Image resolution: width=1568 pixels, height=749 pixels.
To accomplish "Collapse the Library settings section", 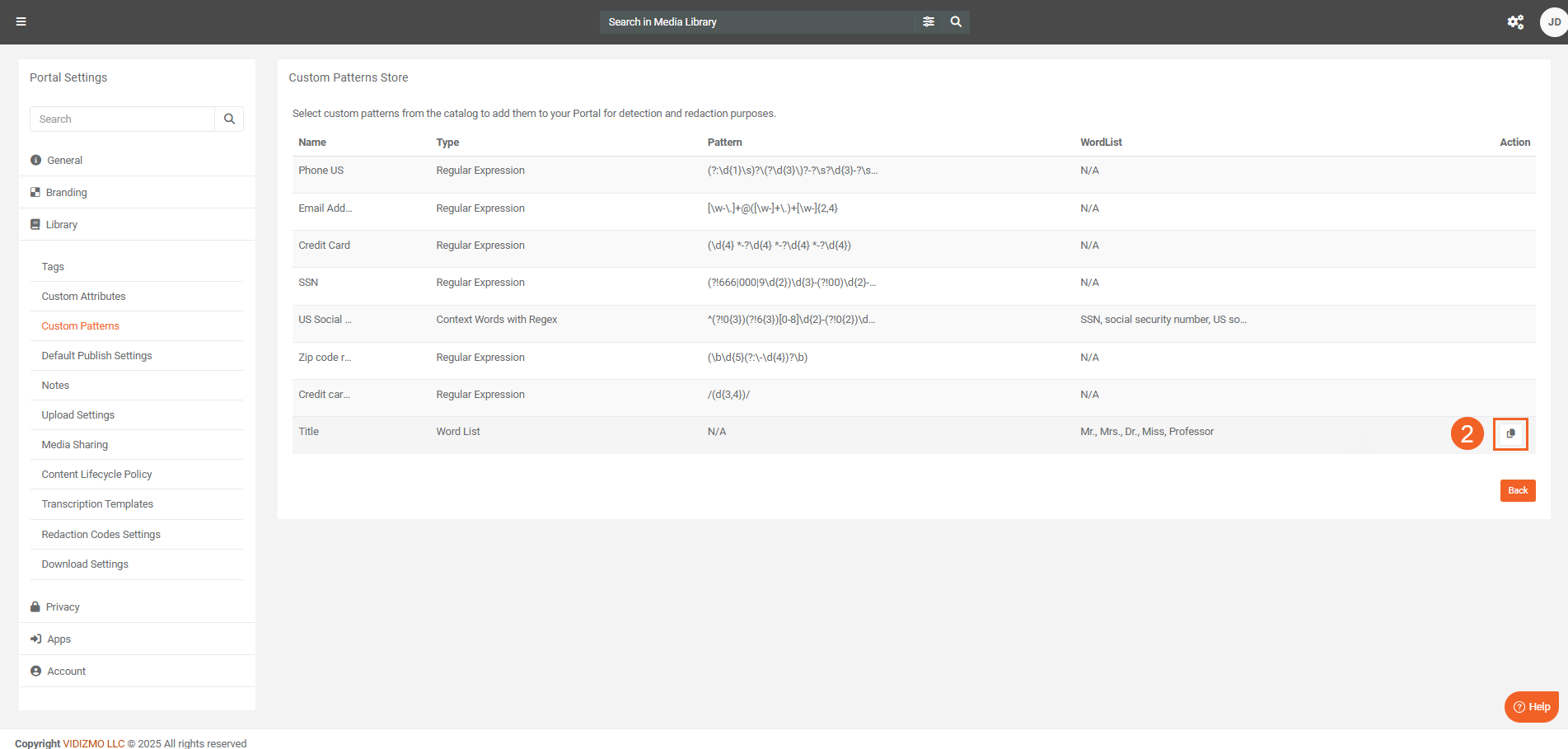I will click(61, 225).
